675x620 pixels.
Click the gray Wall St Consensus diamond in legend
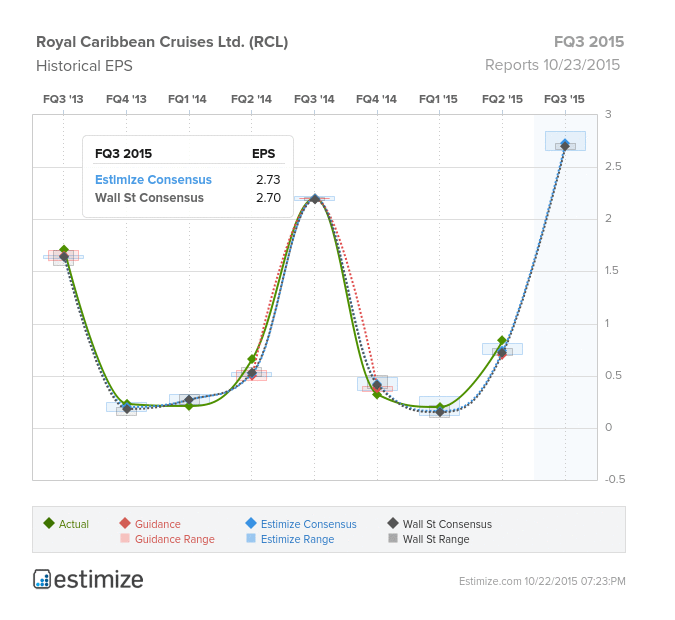(x=393, y=523)
